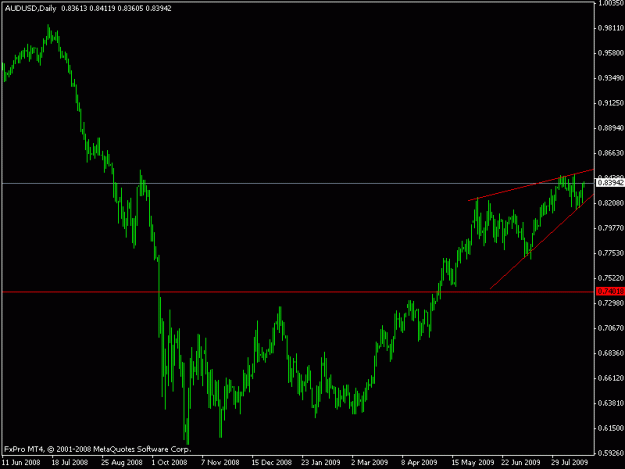This screenshot has width=625, height=469.
Task: Click the 0.59260 price scale value
Action: pyautogui.click(x=611, y=453)
